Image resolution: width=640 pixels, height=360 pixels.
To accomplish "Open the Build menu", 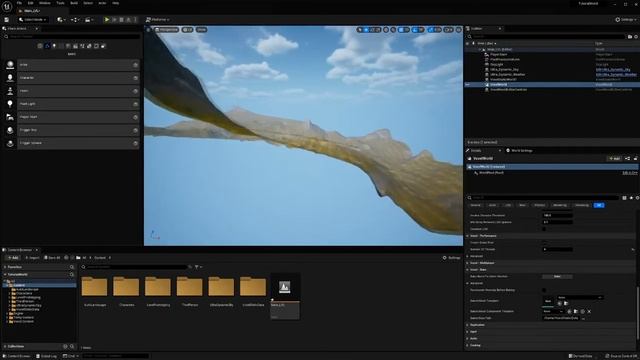I will [74, 3].
